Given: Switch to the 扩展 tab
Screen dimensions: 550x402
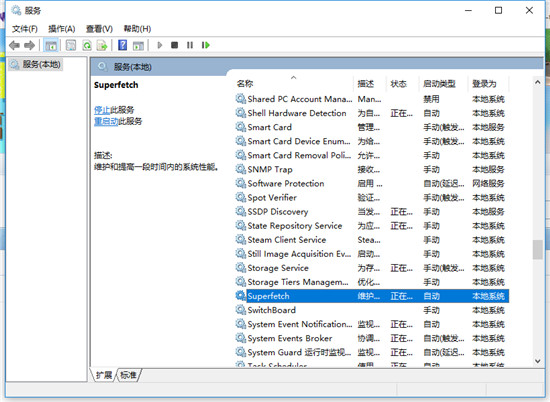Looking at the screenshot, I should point(103,375).
